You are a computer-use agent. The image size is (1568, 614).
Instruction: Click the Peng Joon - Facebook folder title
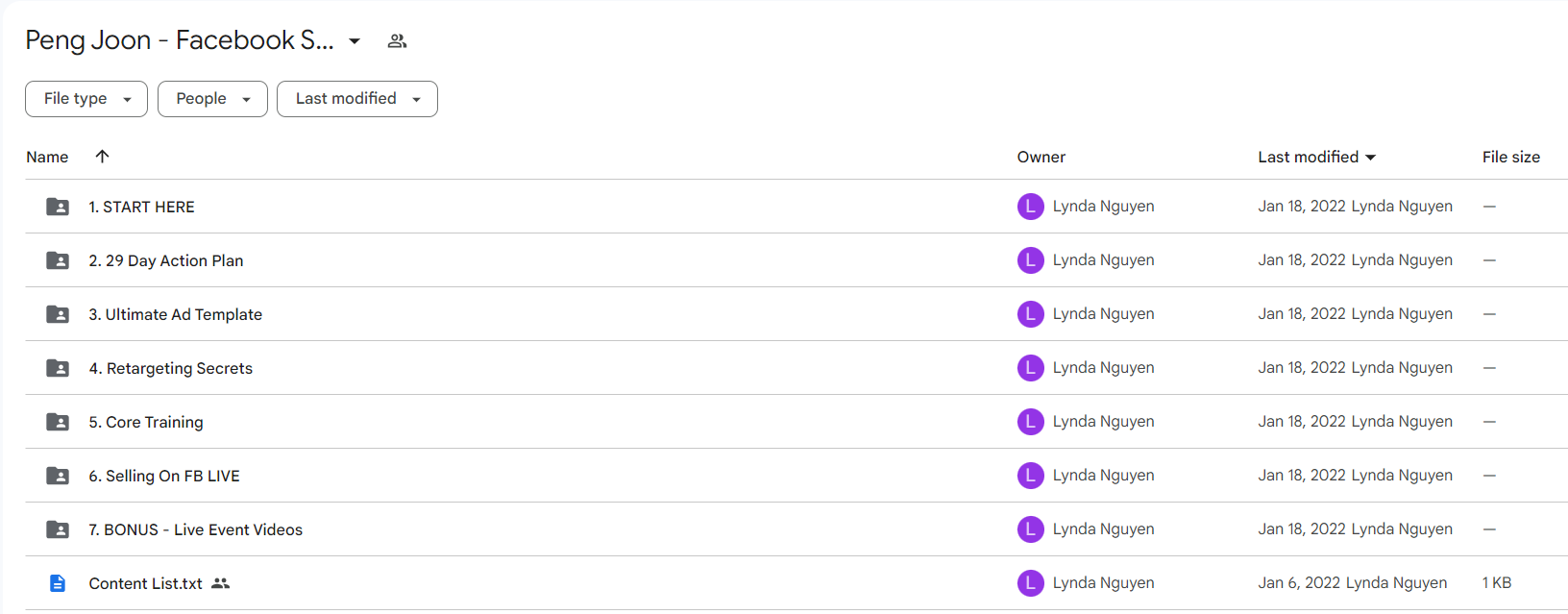click(x=180, y=40)
